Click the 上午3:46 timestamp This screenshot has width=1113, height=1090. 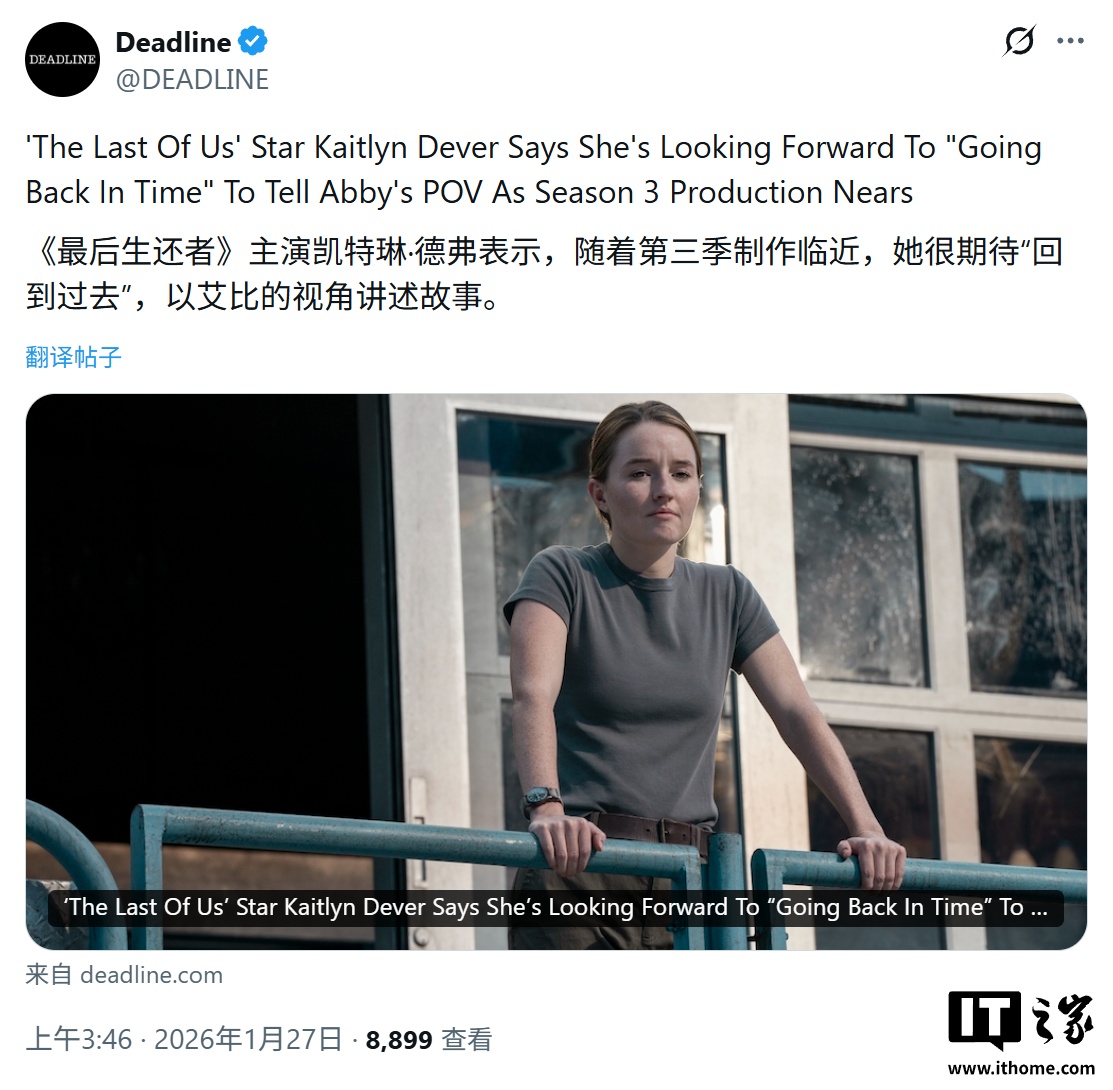pos(79,1040)
